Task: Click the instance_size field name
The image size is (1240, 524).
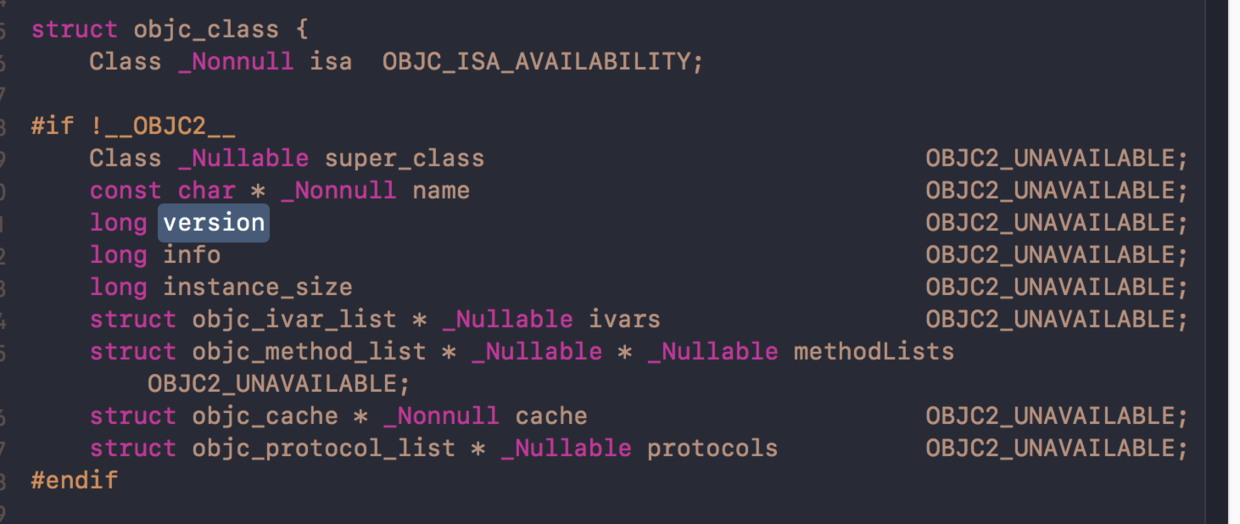Action: (x=258, y=287)
